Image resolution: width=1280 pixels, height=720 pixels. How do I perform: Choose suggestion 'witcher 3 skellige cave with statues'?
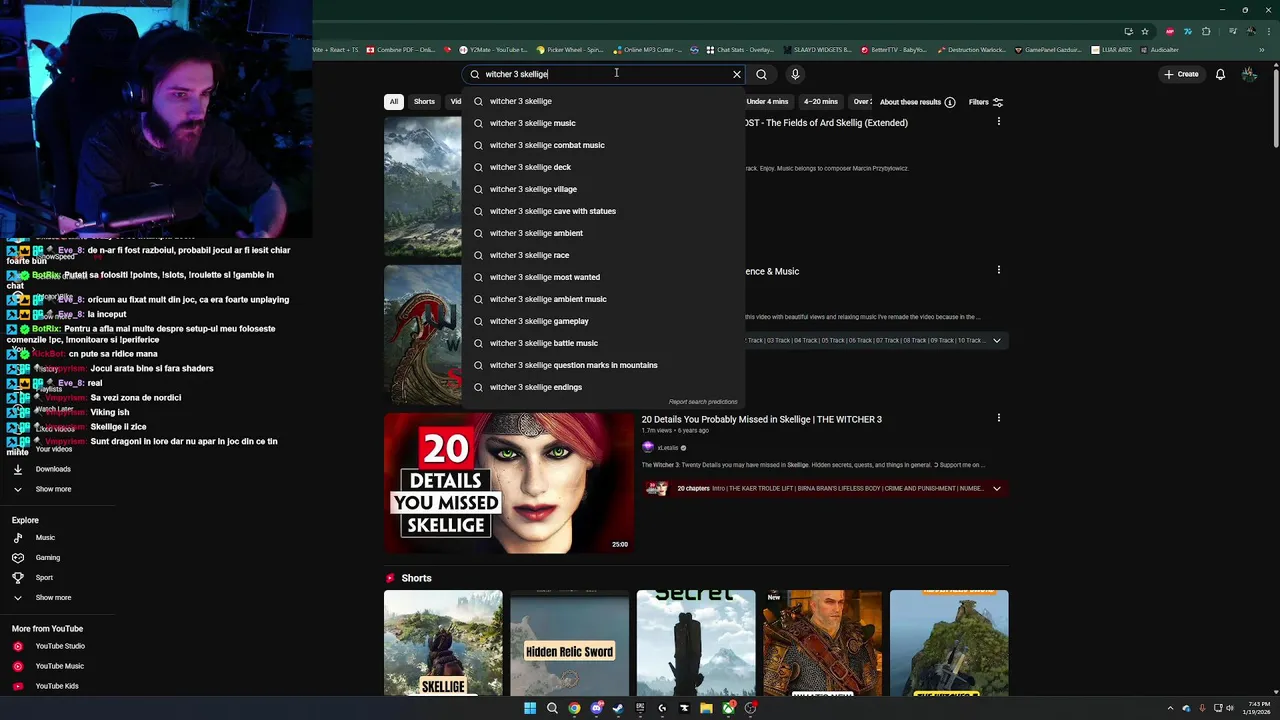point(603,211)
